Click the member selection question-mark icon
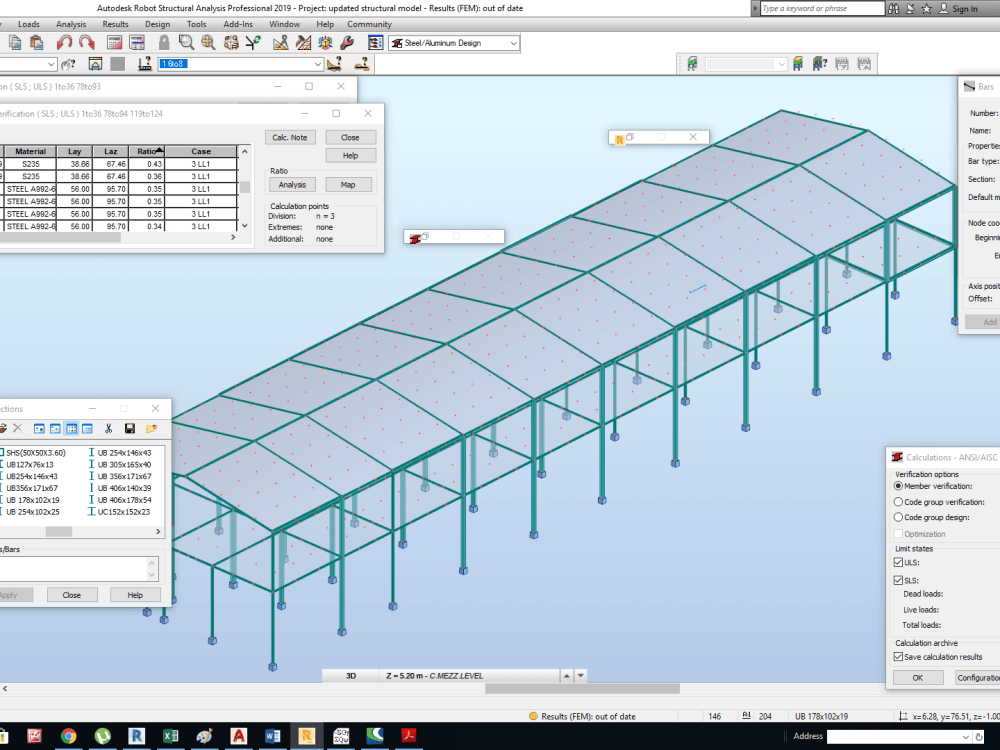Image resolution: width=1000 pixels, height=750 pixels. click(x=68, y=64)
